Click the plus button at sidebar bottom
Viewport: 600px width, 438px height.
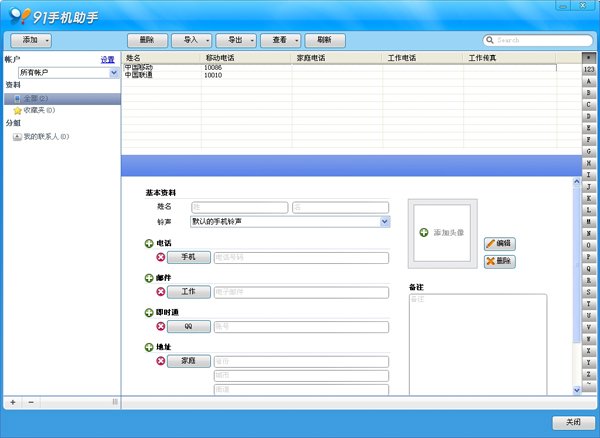click(x=13, y=402)
